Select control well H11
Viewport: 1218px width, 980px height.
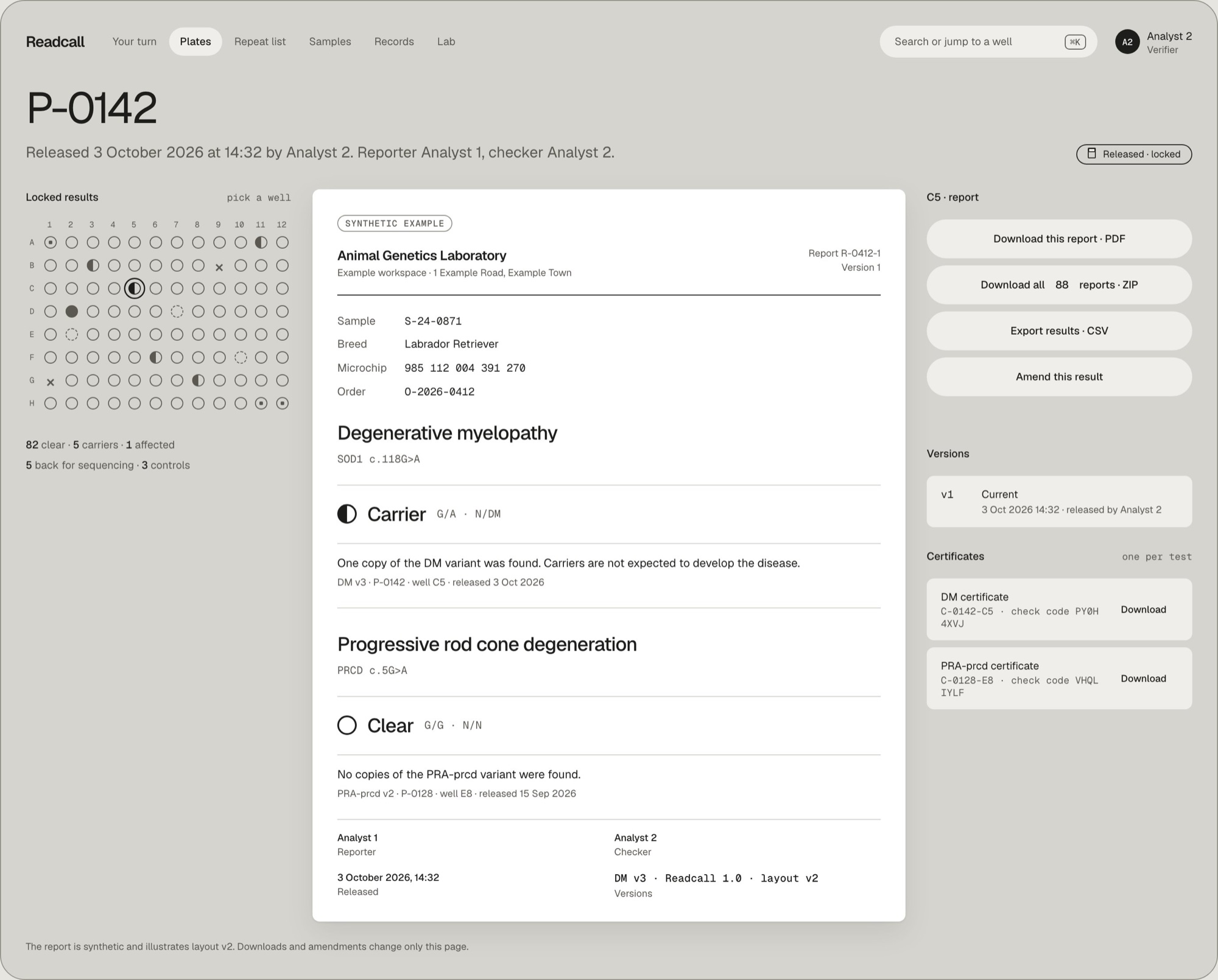tap(261, 404)
